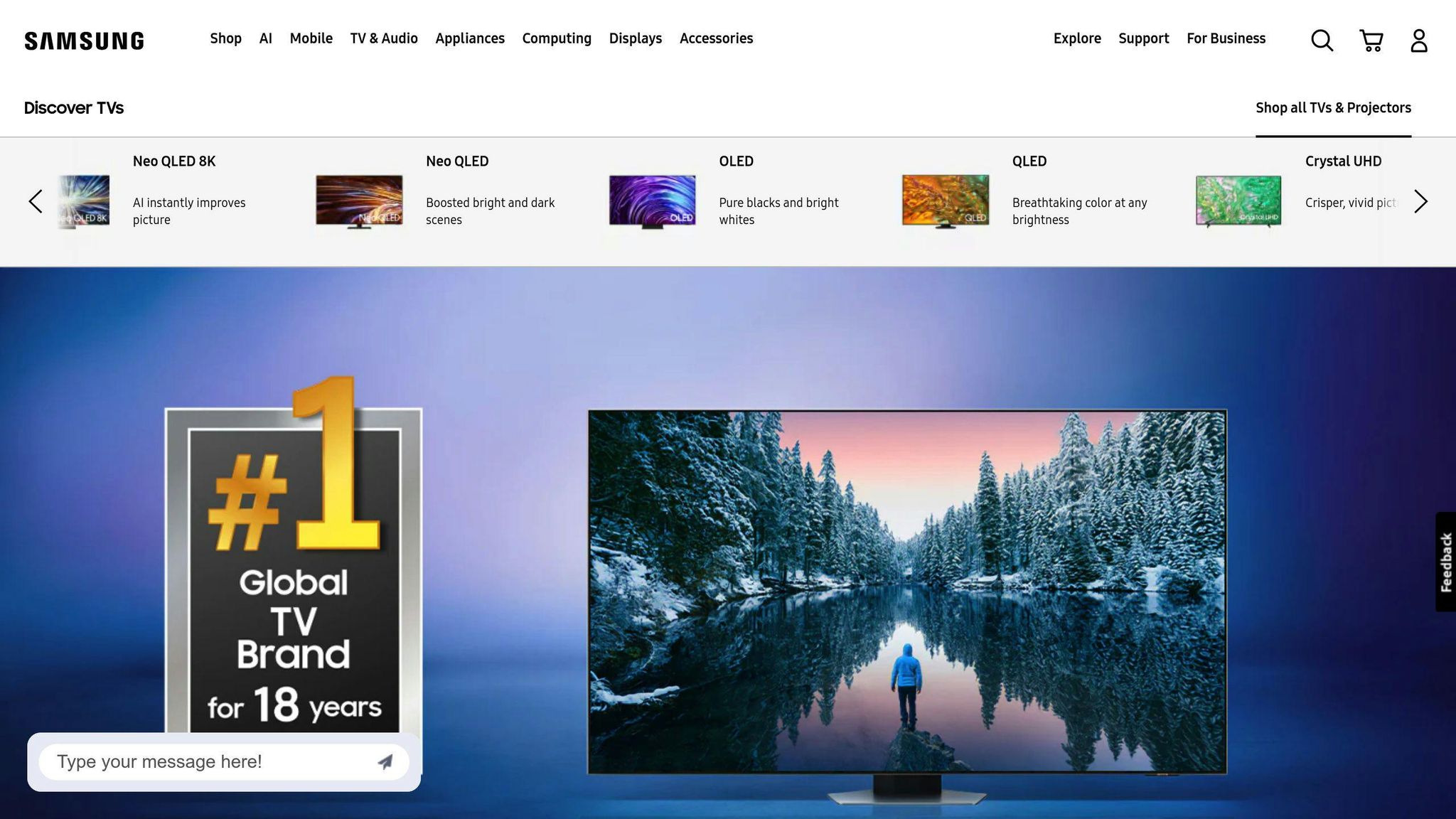Open the search icon in header
Image resolution: width=1456 pixels, height=819 pixels.
click(x=1322, y=41)
